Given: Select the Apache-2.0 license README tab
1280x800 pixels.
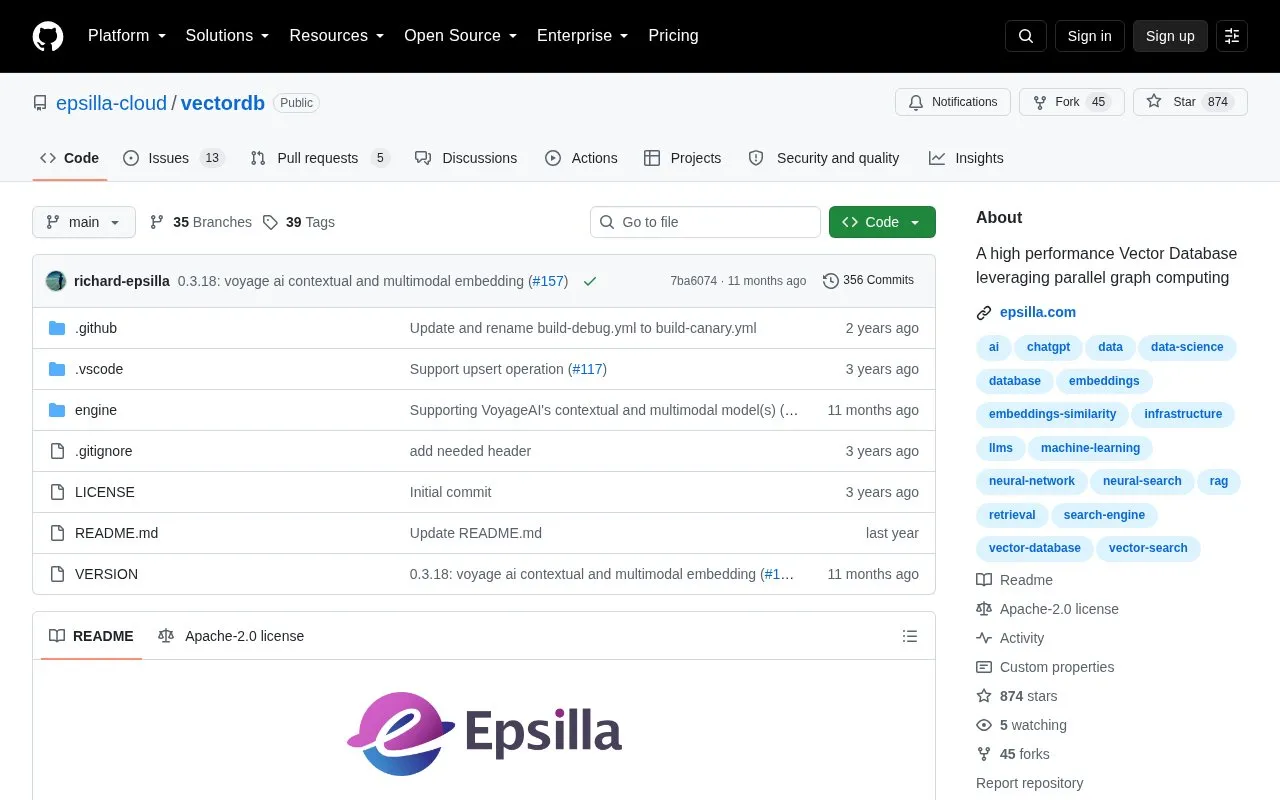Looking at the screenshot, I should [231, 636].
